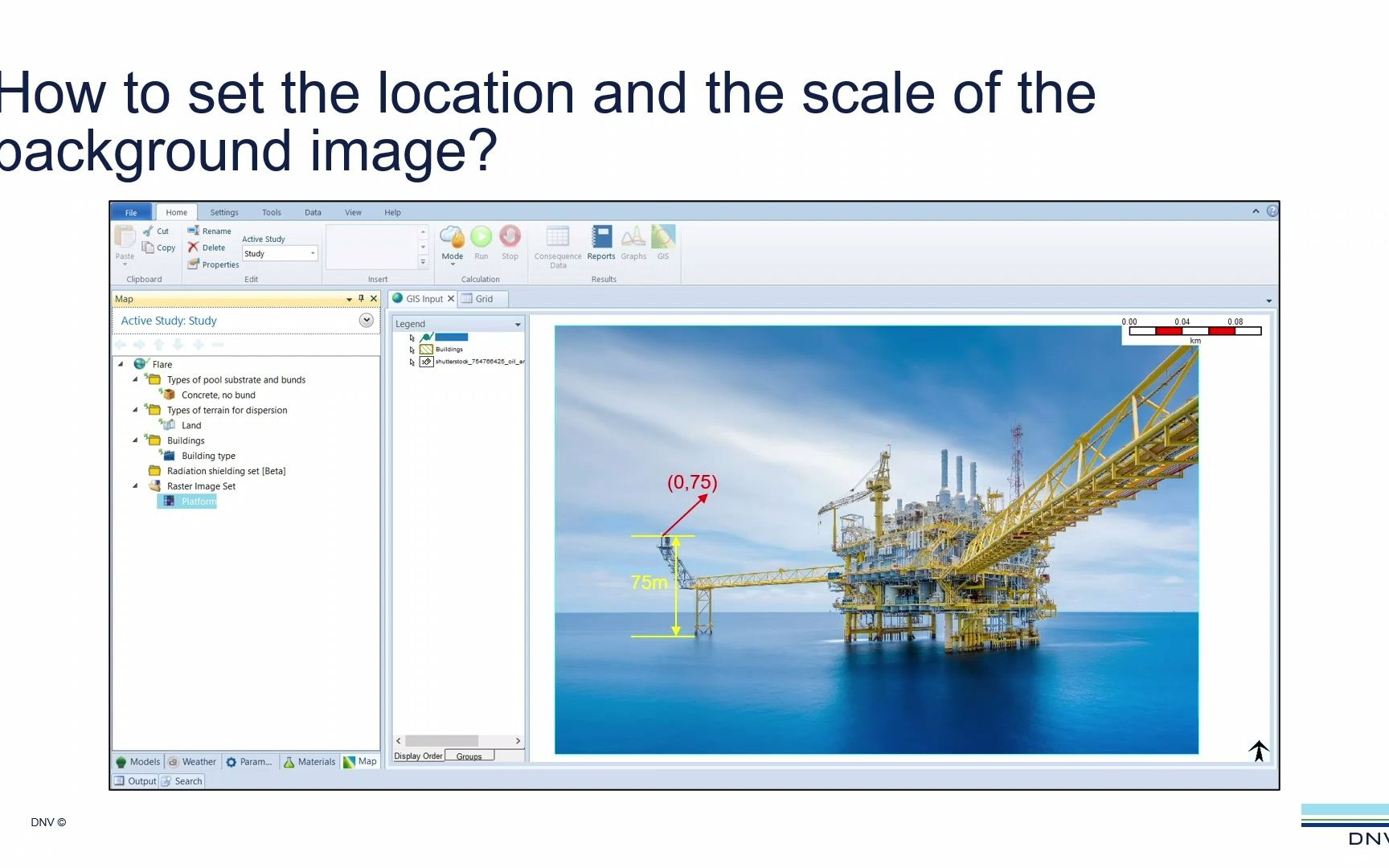
Task: Collapse Types of pool substrate and bunds node
Action: pyautogui.click(x=135, y=379)
